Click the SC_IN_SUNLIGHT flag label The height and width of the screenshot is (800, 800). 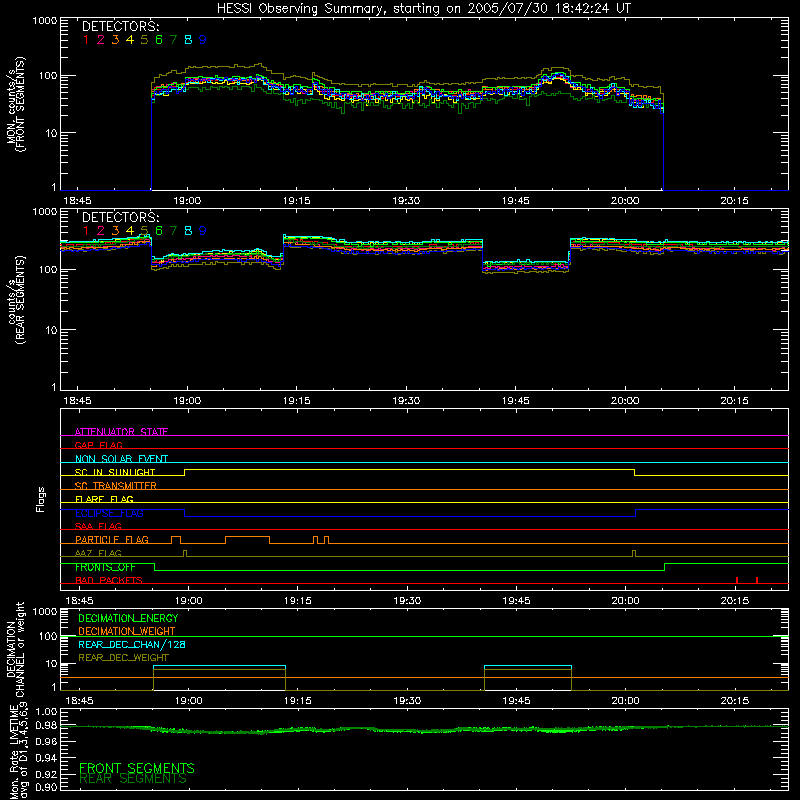[x=115, y=472]
